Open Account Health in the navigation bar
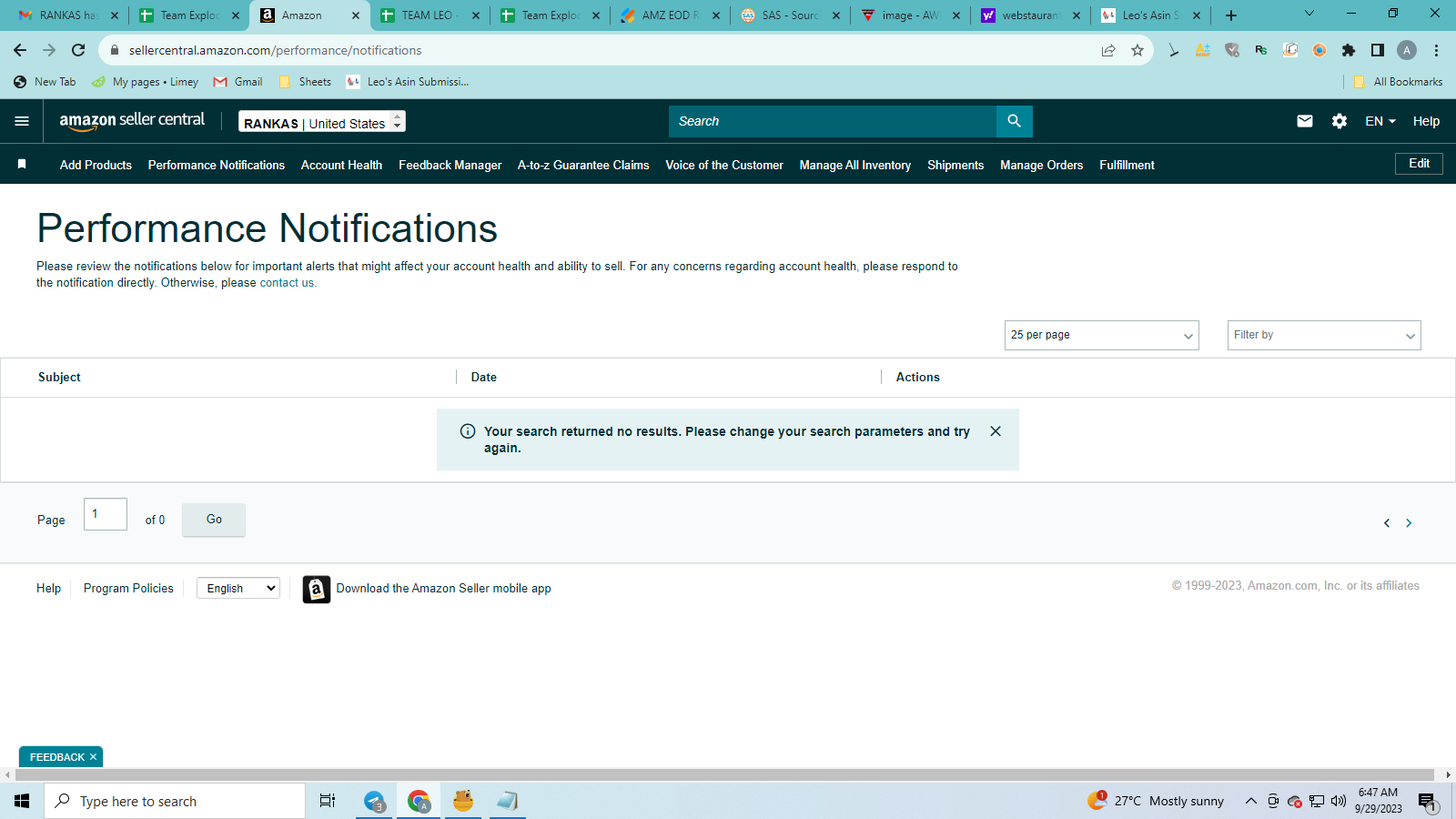Viewport: 1456px width, 819px height. tap(341, 165)
